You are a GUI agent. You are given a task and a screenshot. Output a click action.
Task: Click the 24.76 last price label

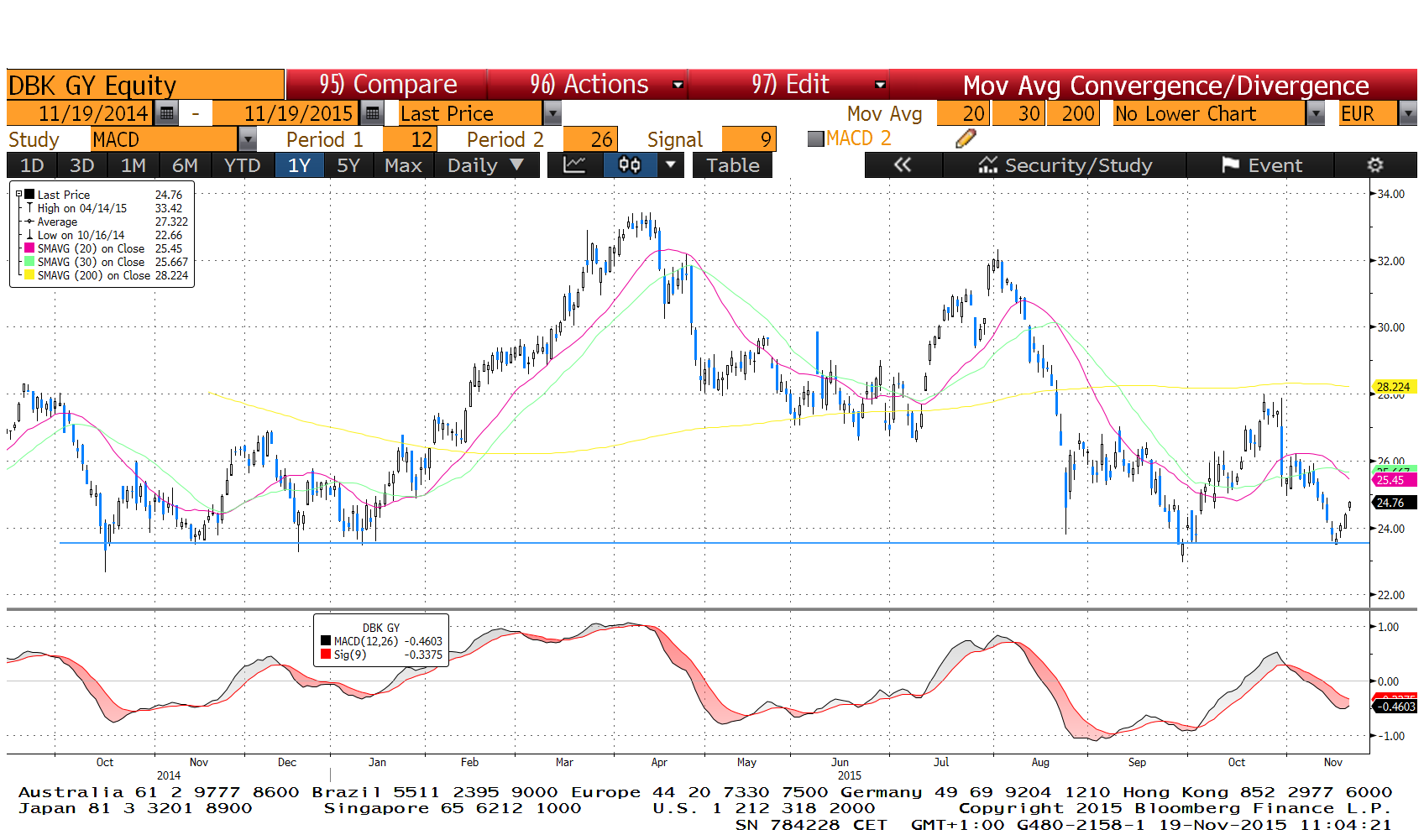pyautogui.click(x=1394, y=503)
